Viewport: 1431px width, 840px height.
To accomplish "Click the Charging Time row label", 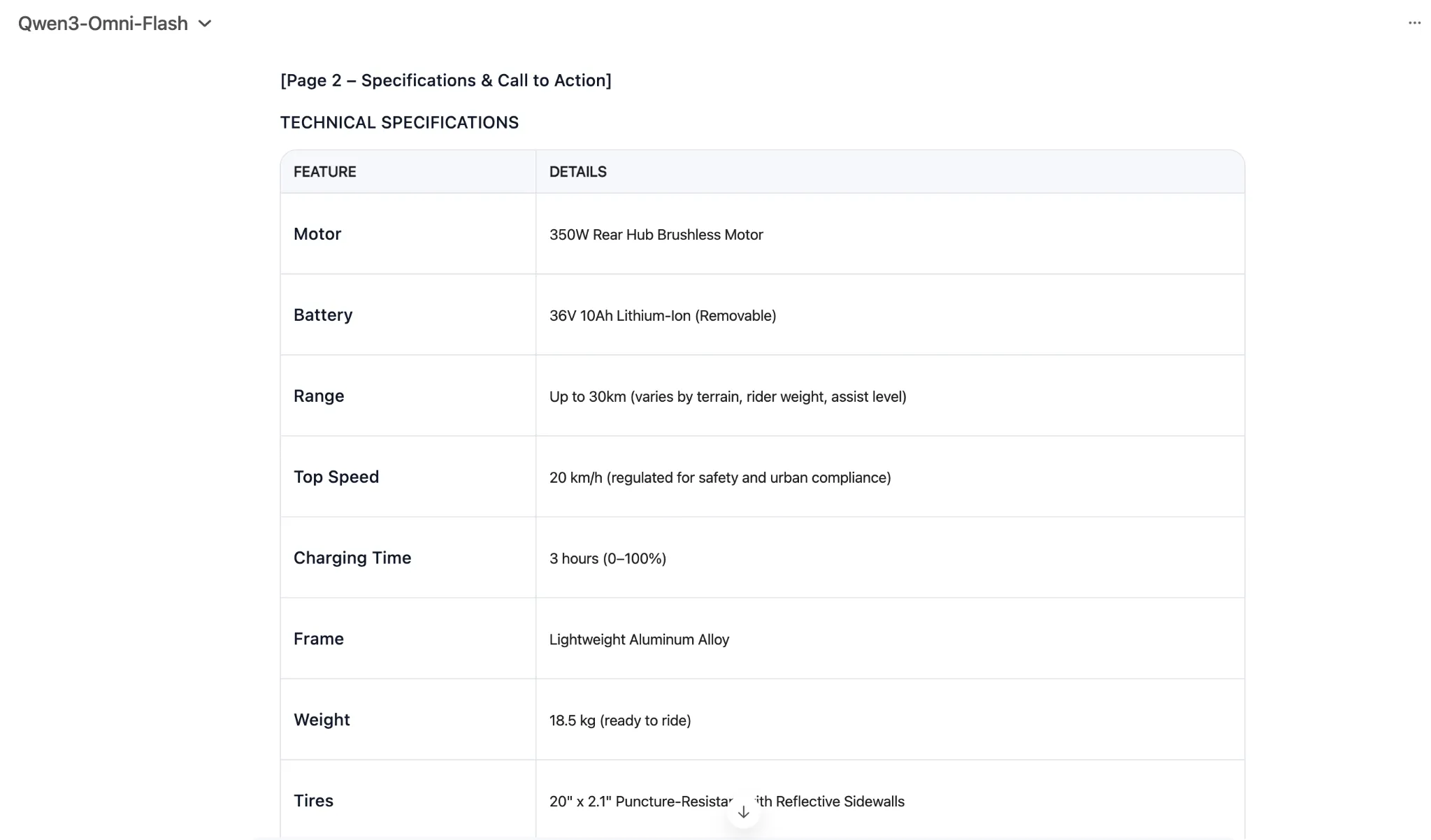I will tap(352, 558).
